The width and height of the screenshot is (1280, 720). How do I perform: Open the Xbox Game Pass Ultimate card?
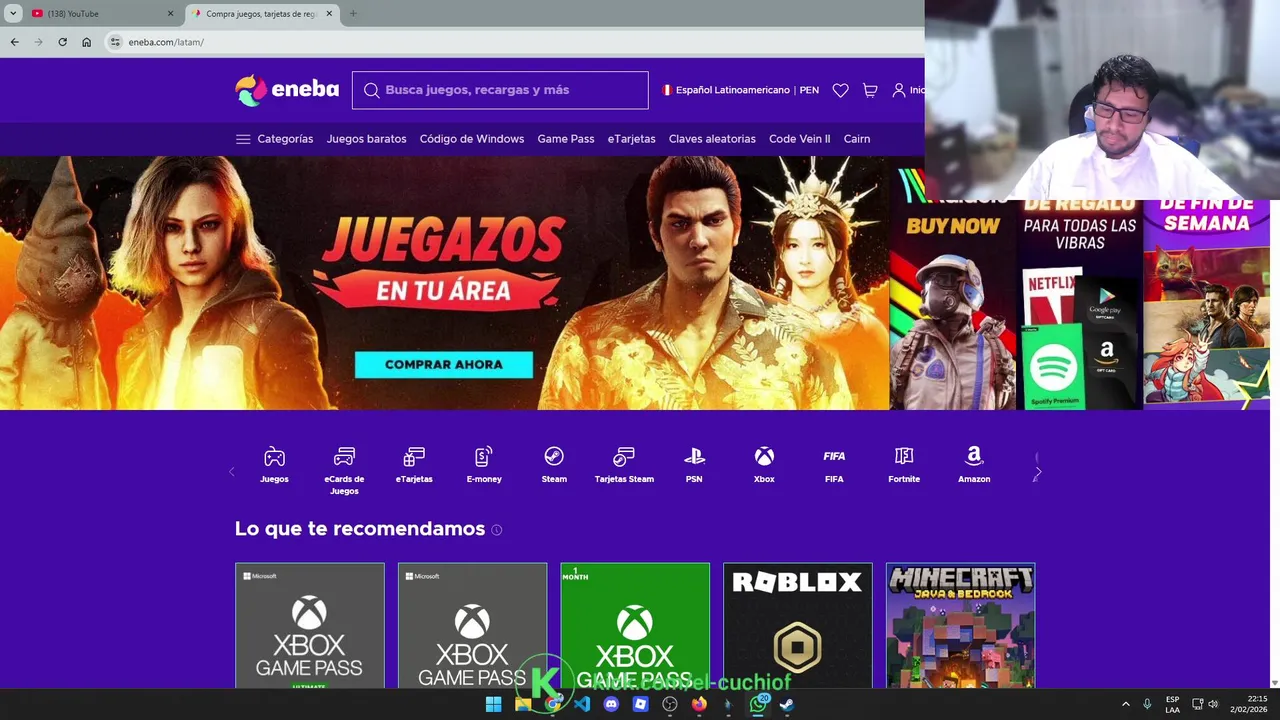point(310,626)
